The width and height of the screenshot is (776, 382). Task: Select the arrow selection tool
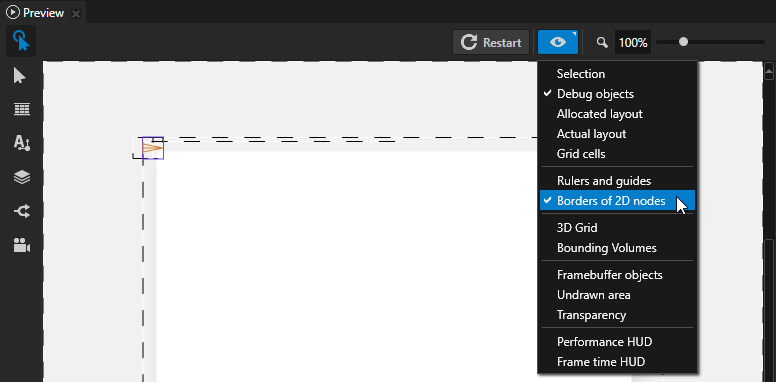point(20,76)
